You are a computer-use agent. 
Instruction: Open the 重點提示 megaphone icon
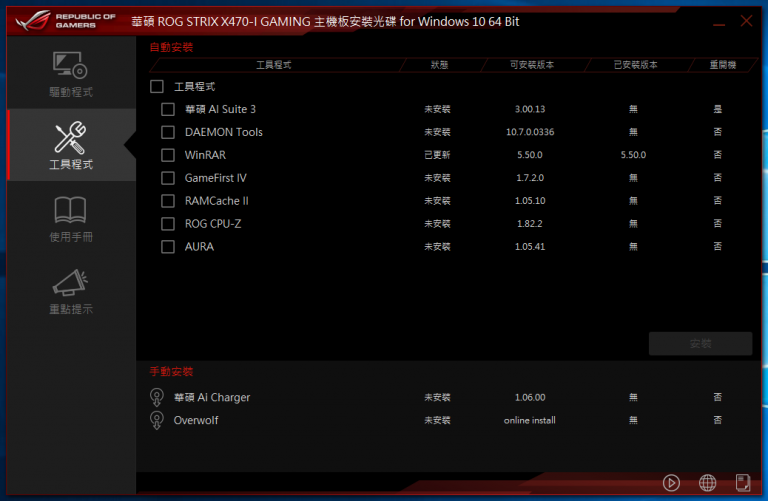coord(71,282)
